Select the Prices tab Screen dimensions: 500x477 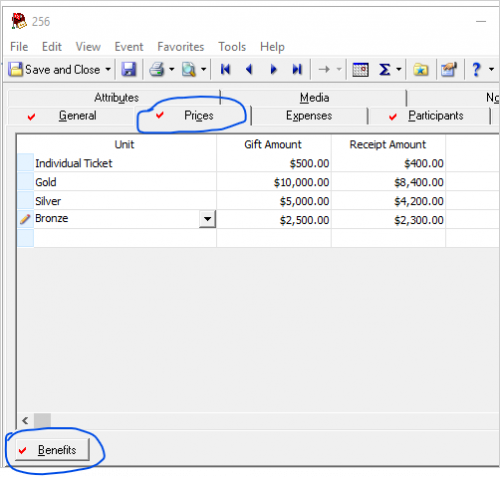193,116
